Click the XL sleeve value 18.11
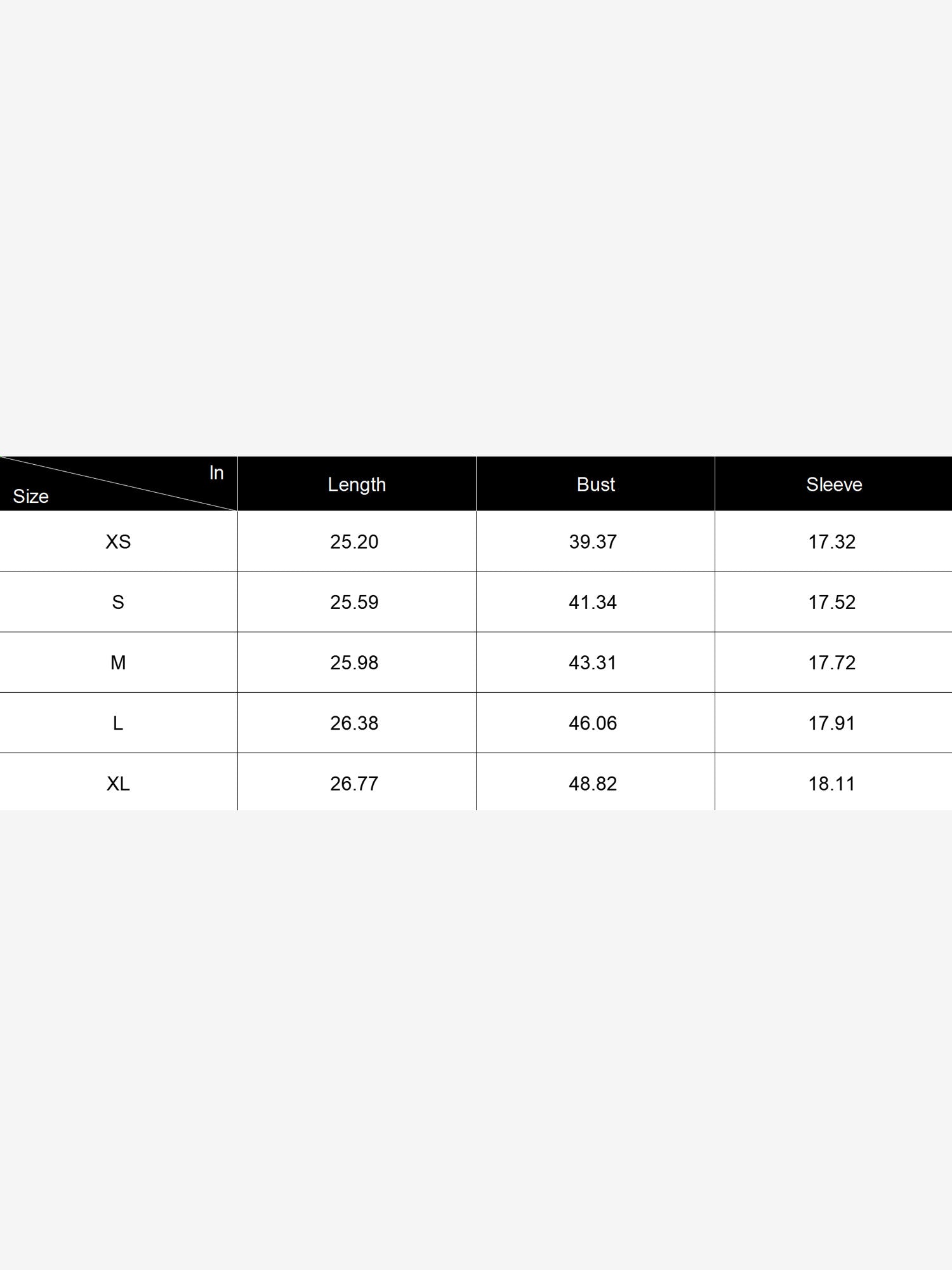952x1270 pixels. [832, 784]
